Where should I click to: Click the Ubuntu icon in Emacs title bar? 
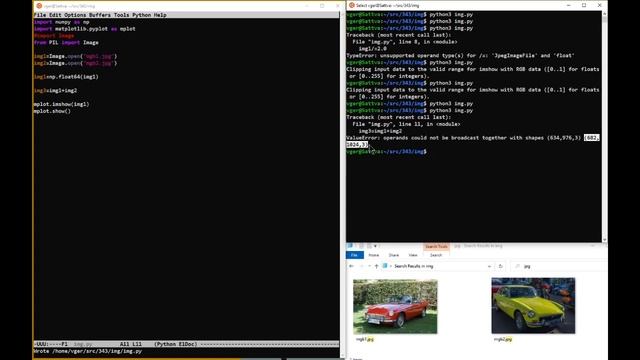(39, 6)
